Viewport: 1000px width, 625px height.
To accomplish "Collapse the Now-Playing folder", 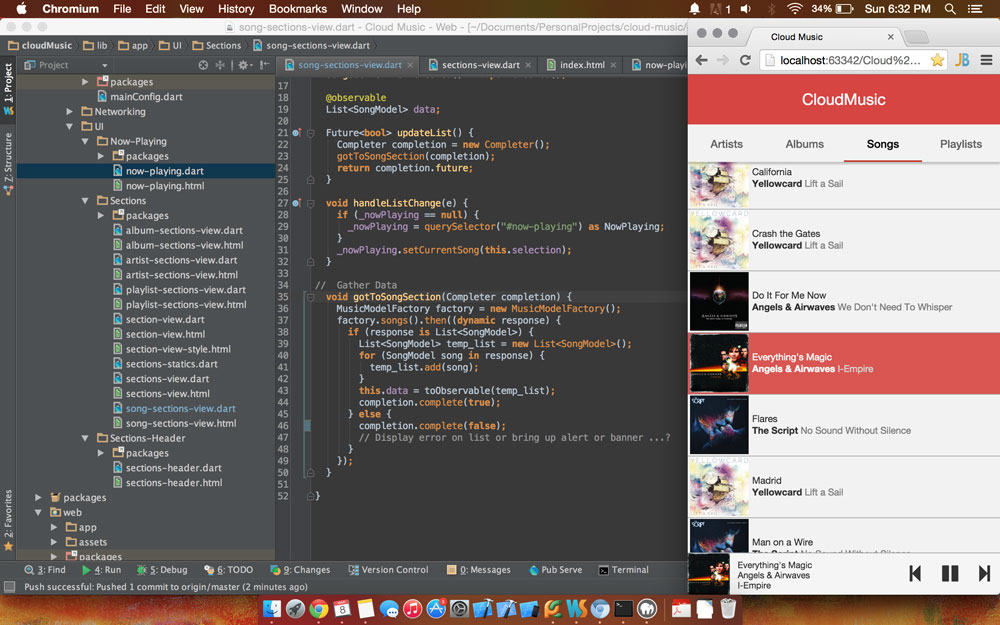I will [85, 141].
